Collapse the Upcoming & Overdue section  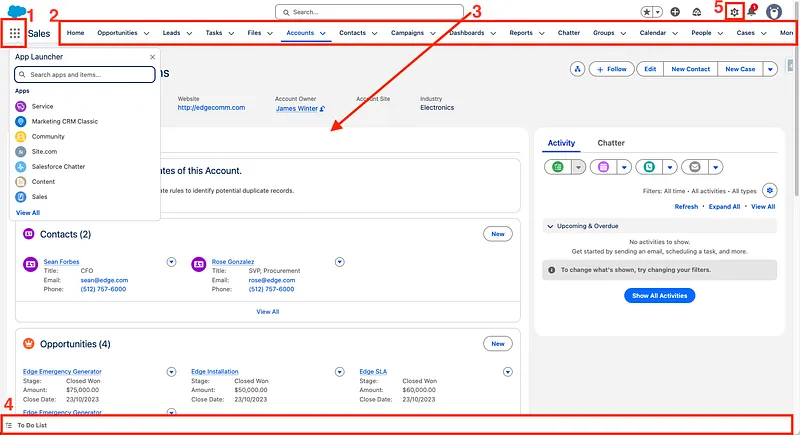pos(550,226)
